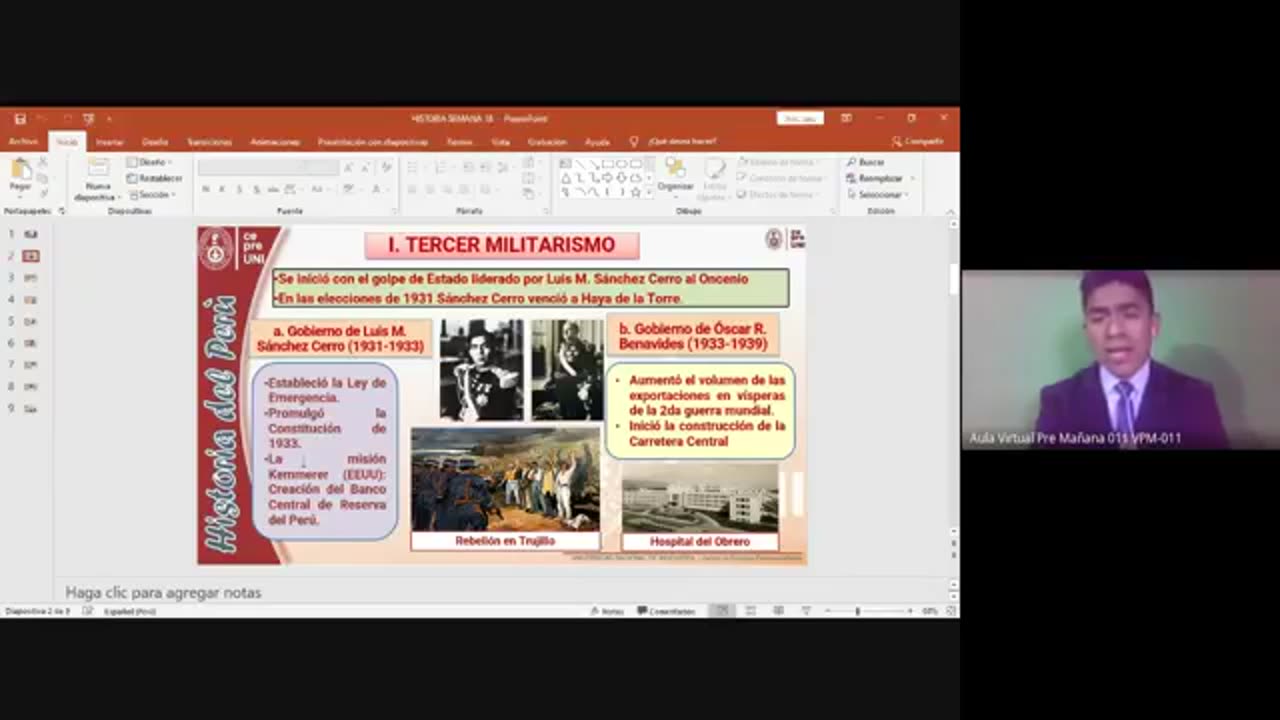Open the Presentación con diapositivas tab
1280x720 pixels.
pyautogui.click(x=372, y=142)
